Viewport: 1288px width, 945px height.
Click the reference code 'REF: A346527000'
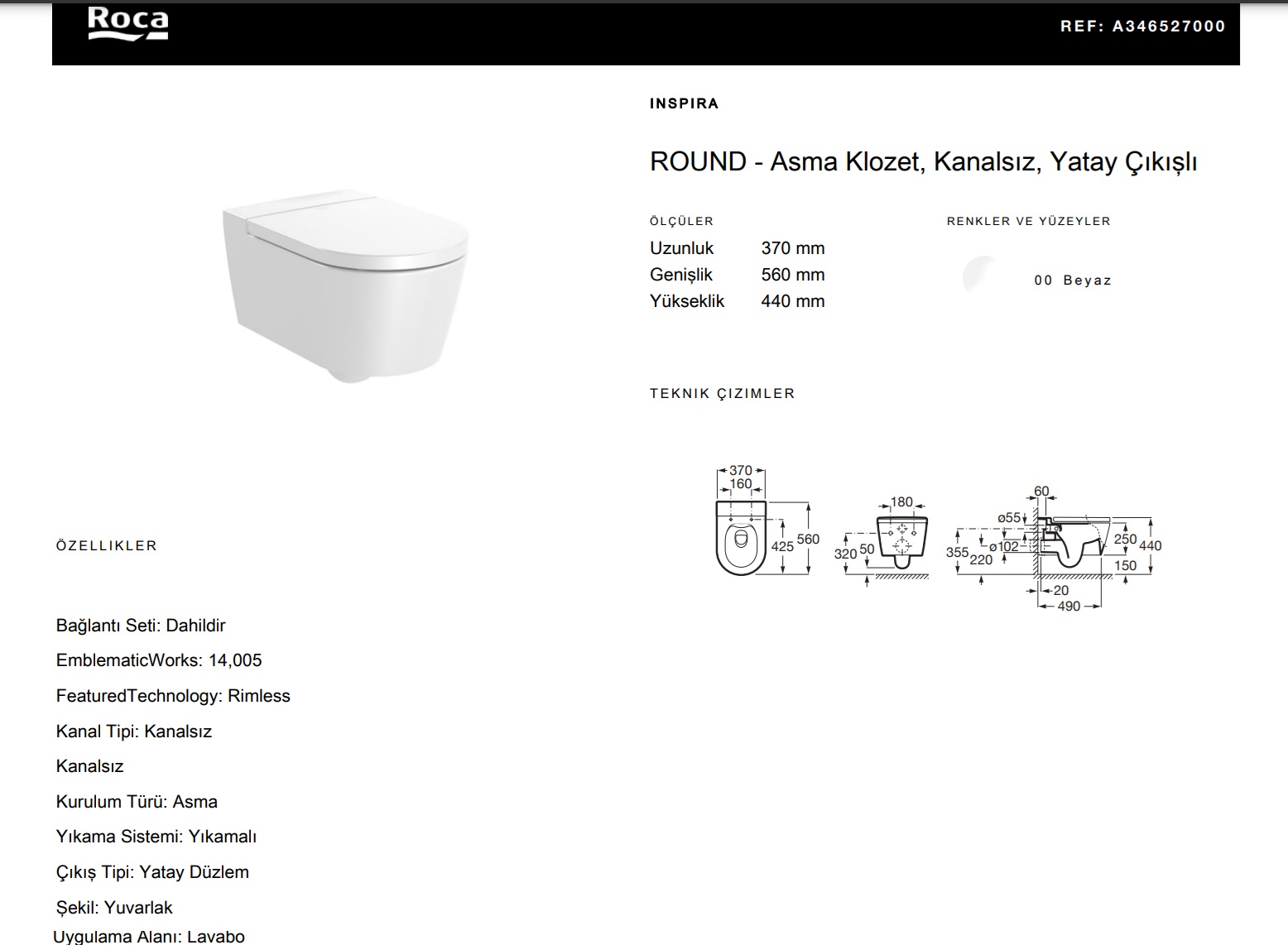pyautogui.click(x=1142, y=26)
